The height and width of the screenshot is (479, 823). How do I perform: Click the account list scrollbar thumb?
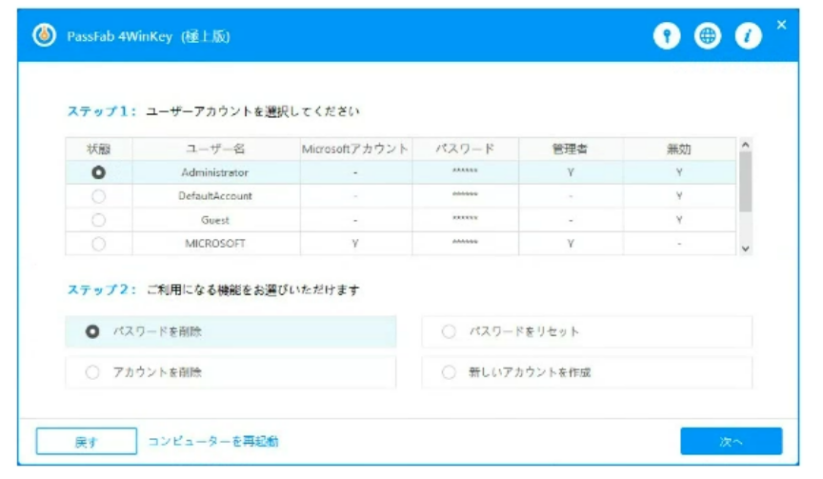[745, 182]
